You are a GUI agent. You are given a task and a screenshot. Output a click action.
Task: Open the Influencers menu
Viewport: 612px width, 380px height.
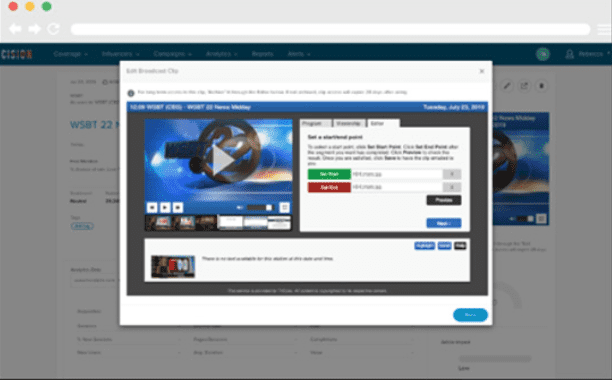click(121, 54)
